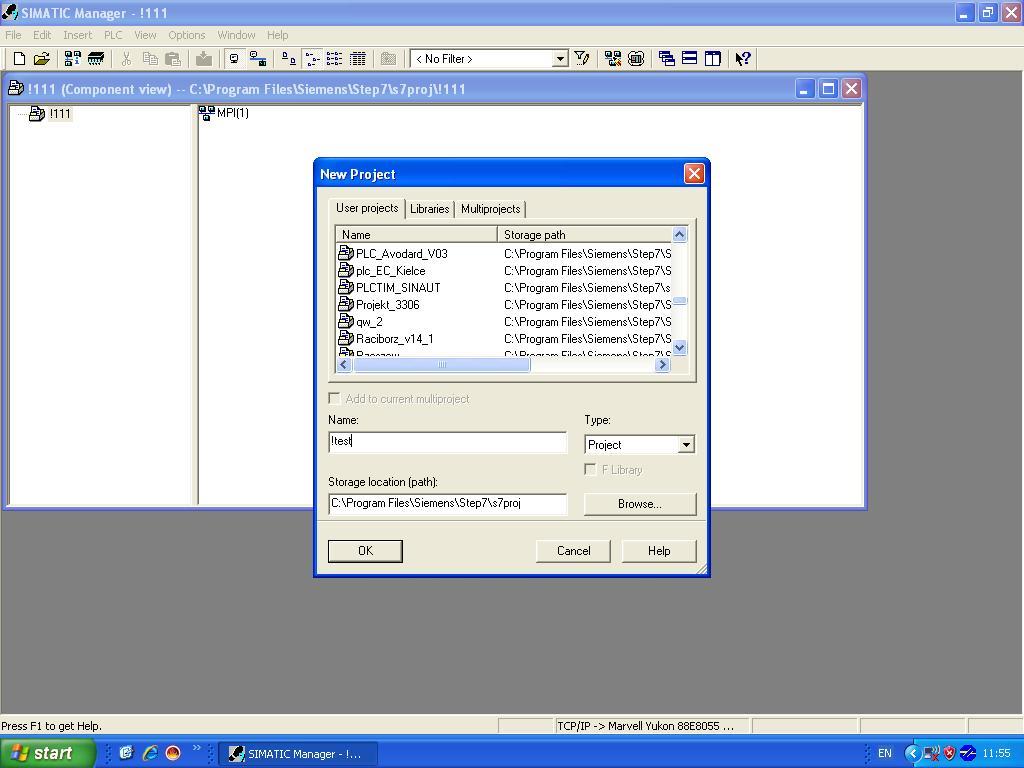
Task: Click the Cancel button
Action: (573, 551)
